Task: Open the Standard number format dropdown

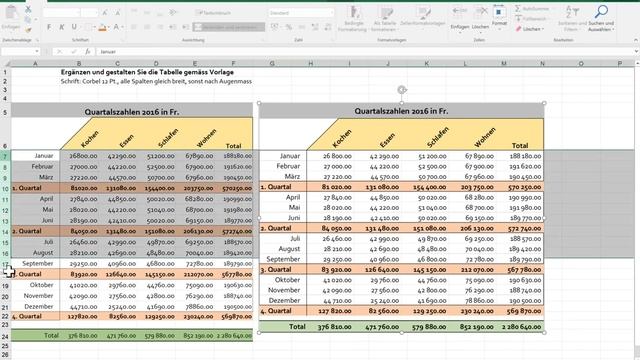Action: pyautogui.click(x=331, y=13)
